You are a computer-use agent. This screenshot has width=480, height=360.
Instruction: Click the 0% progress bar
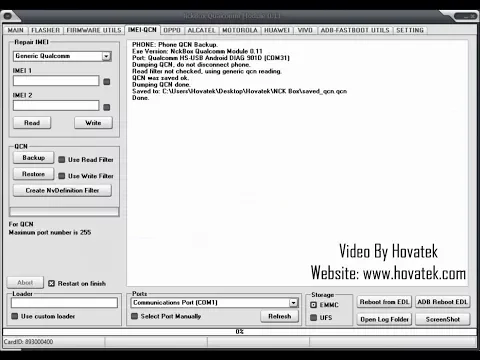tap(240, 332)
